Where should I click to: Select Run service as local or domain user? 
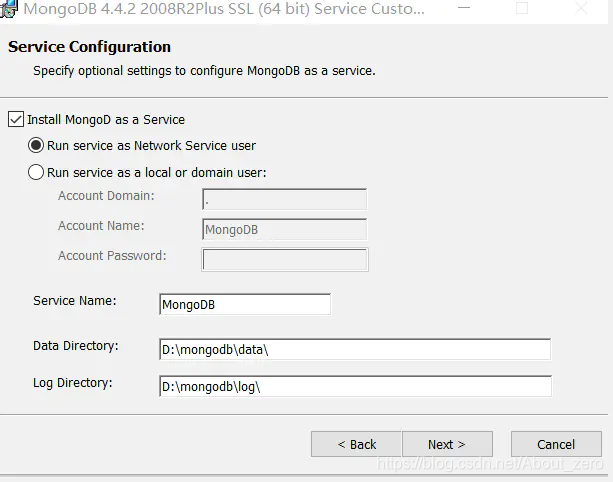click(x=36, y=172)
